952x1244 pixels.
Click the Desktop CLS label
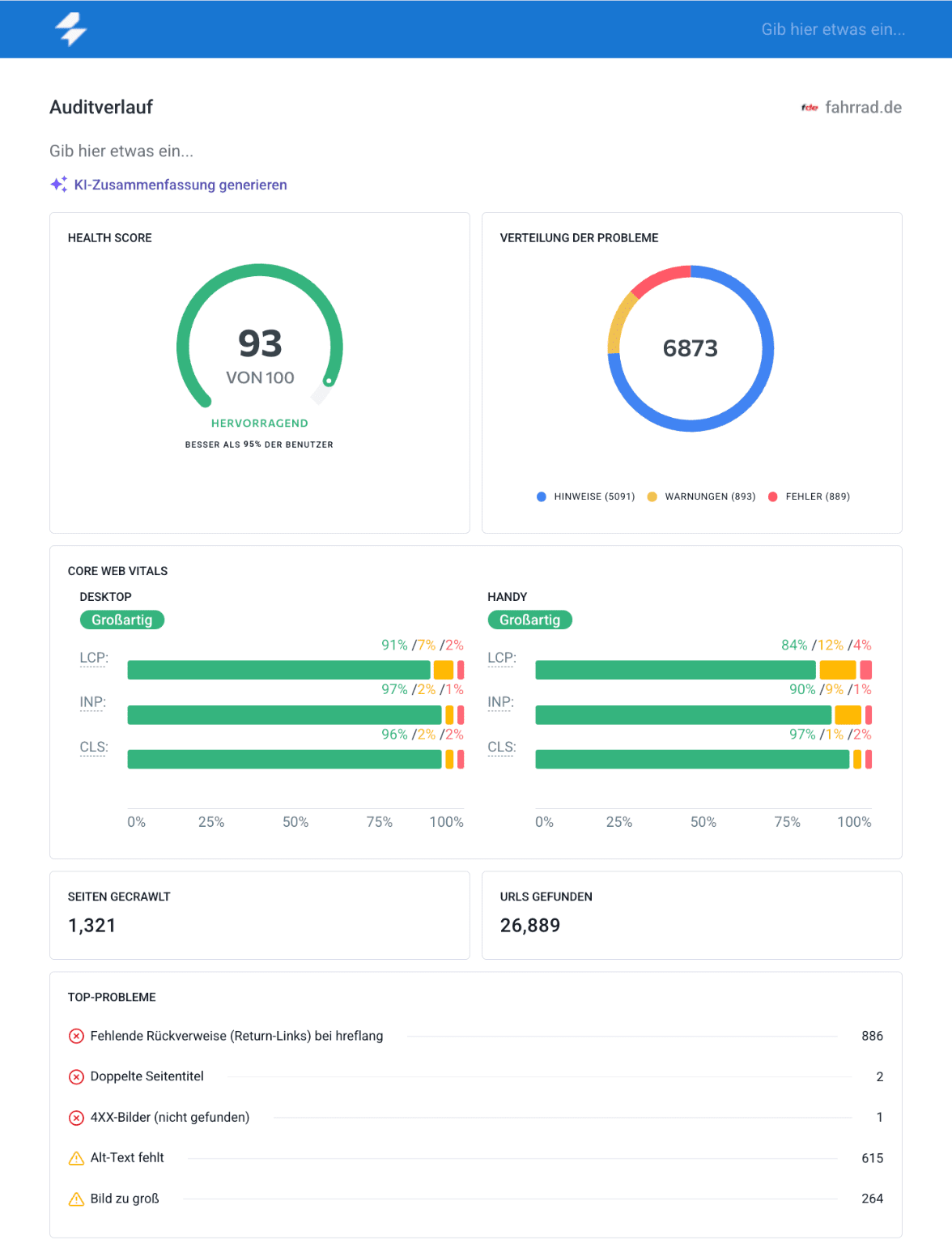[x=94, y=747]
